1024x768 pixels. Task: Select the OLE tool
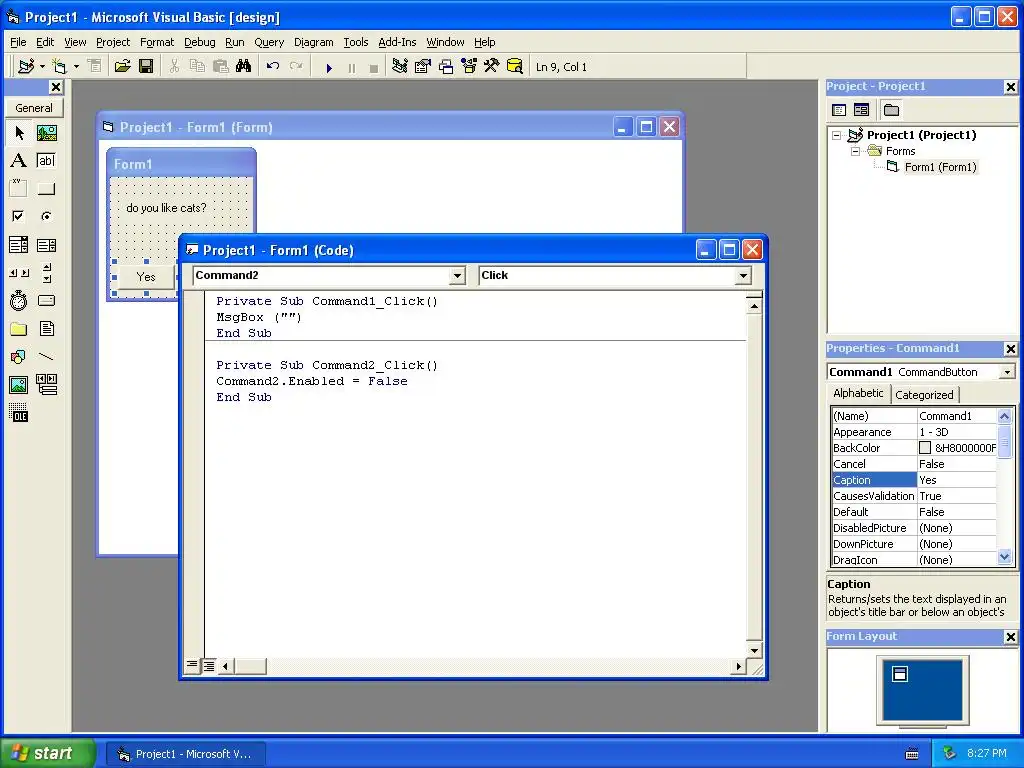pos(19,413)
